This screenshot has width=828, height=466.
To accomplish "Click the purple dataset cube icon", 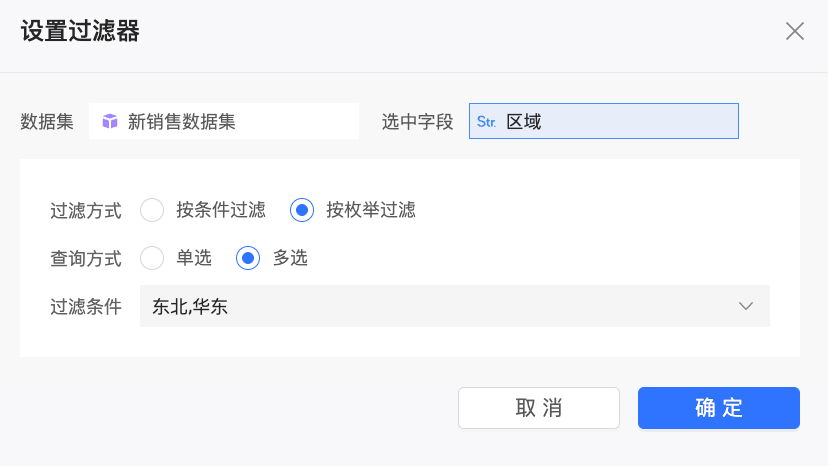I will (x=110, y=122).
